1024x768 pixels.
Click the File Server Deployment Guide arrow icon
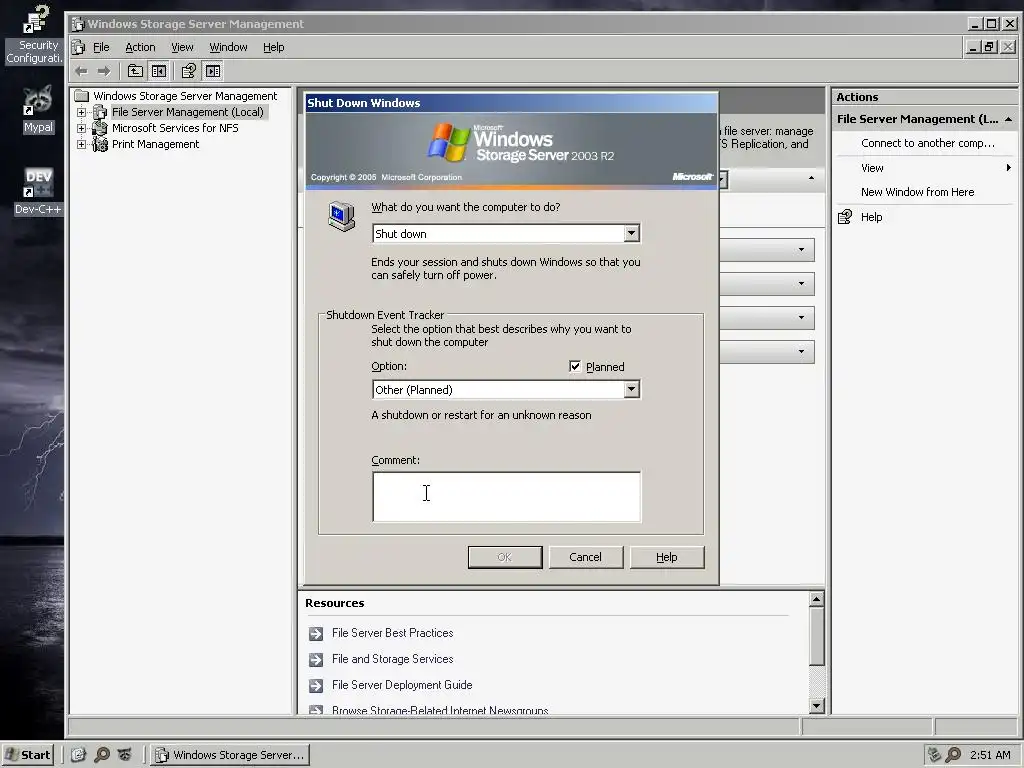316,686
